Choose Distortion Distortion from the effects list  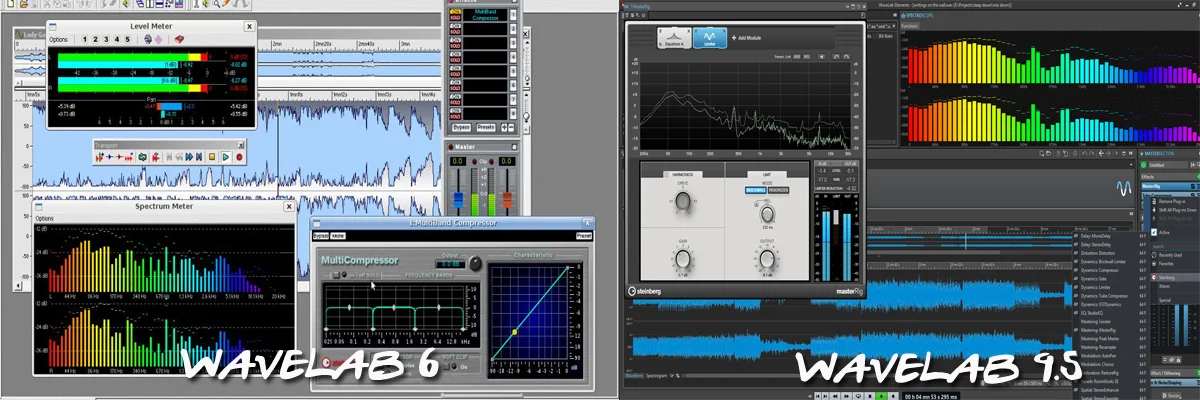[x=1097, y=253]
